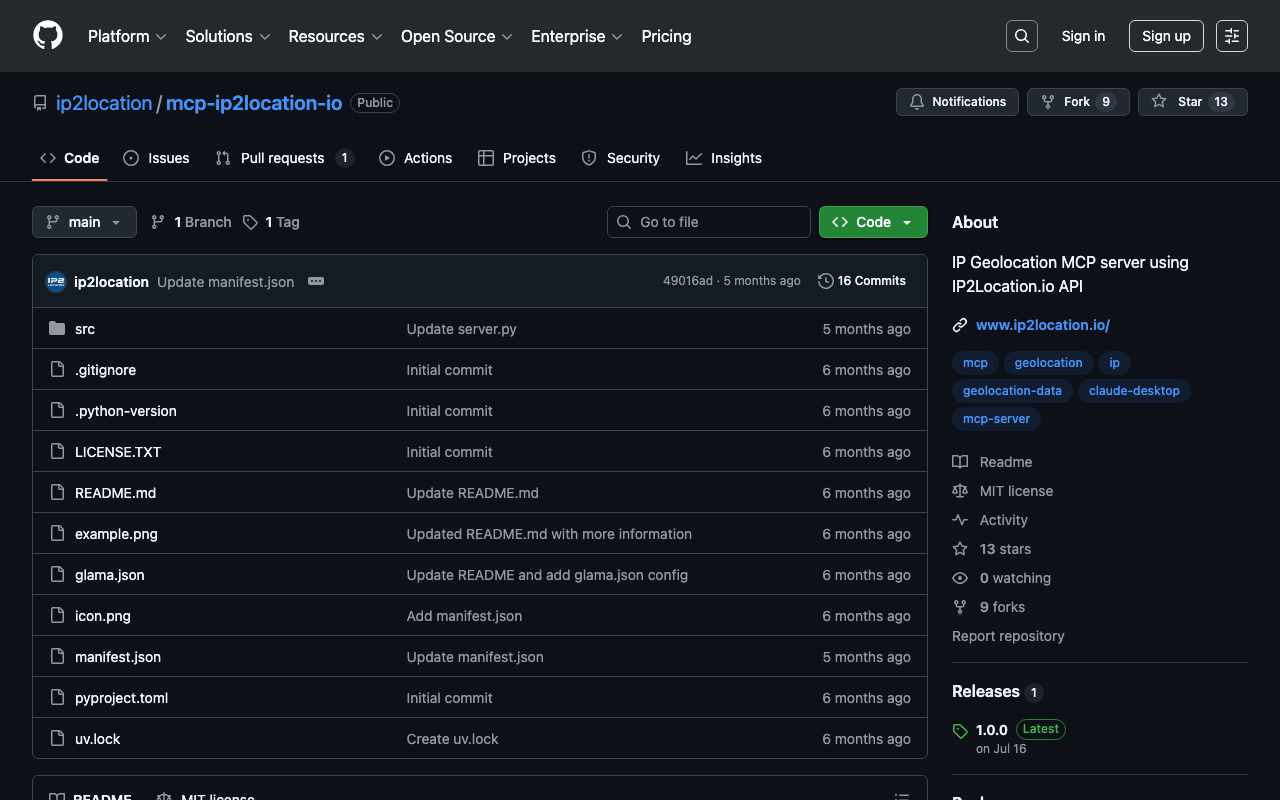Viewport: 1280px width, 800px height.
Task: Click the Notifications bell button
Action: [x=957, y=102]
